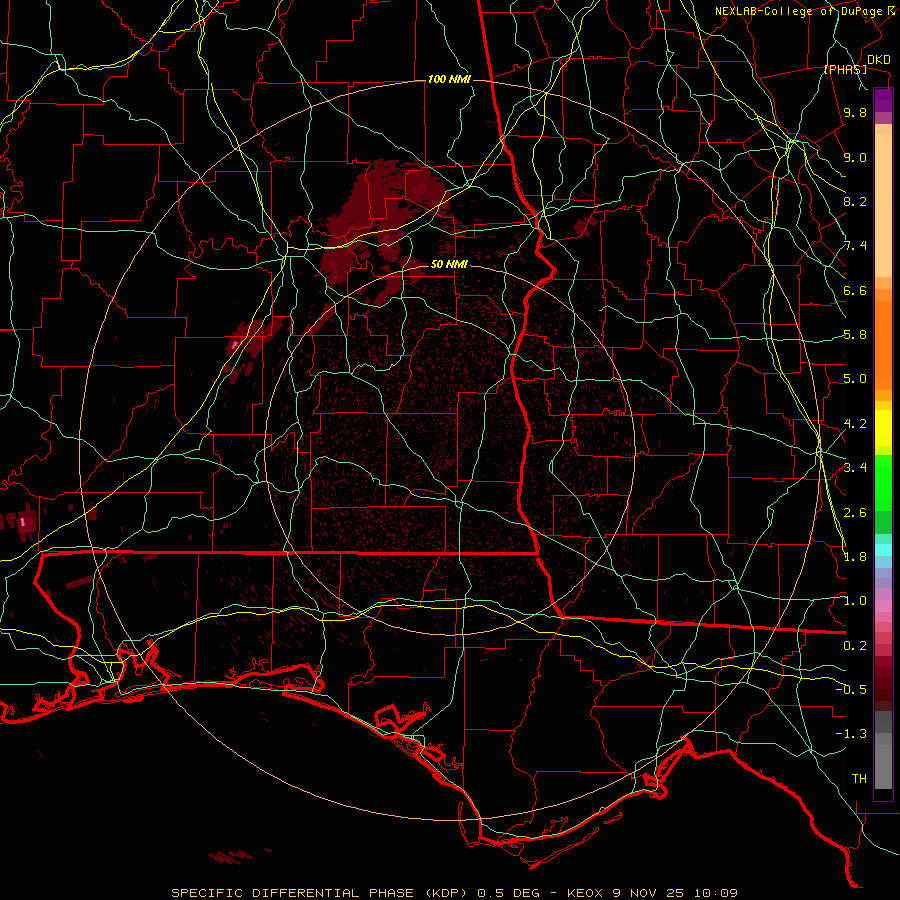Image resolution: width=900 pixels, height=900 pixels.
Task: Pick the bright yellow segment of color bar
Action: pos(883,428)
